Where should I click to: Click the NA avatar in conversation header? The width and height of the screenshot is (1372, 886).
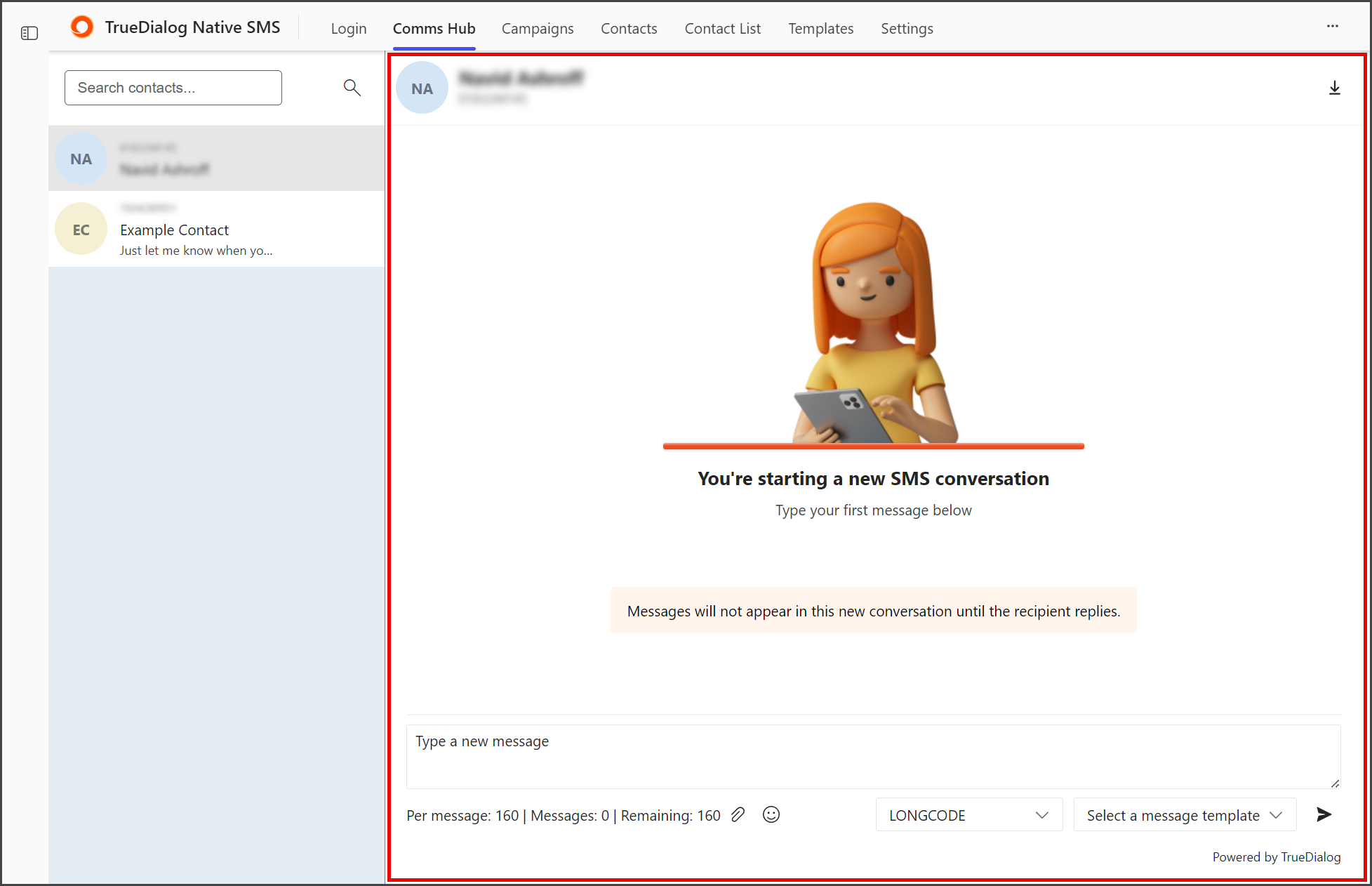coord(422,88)
